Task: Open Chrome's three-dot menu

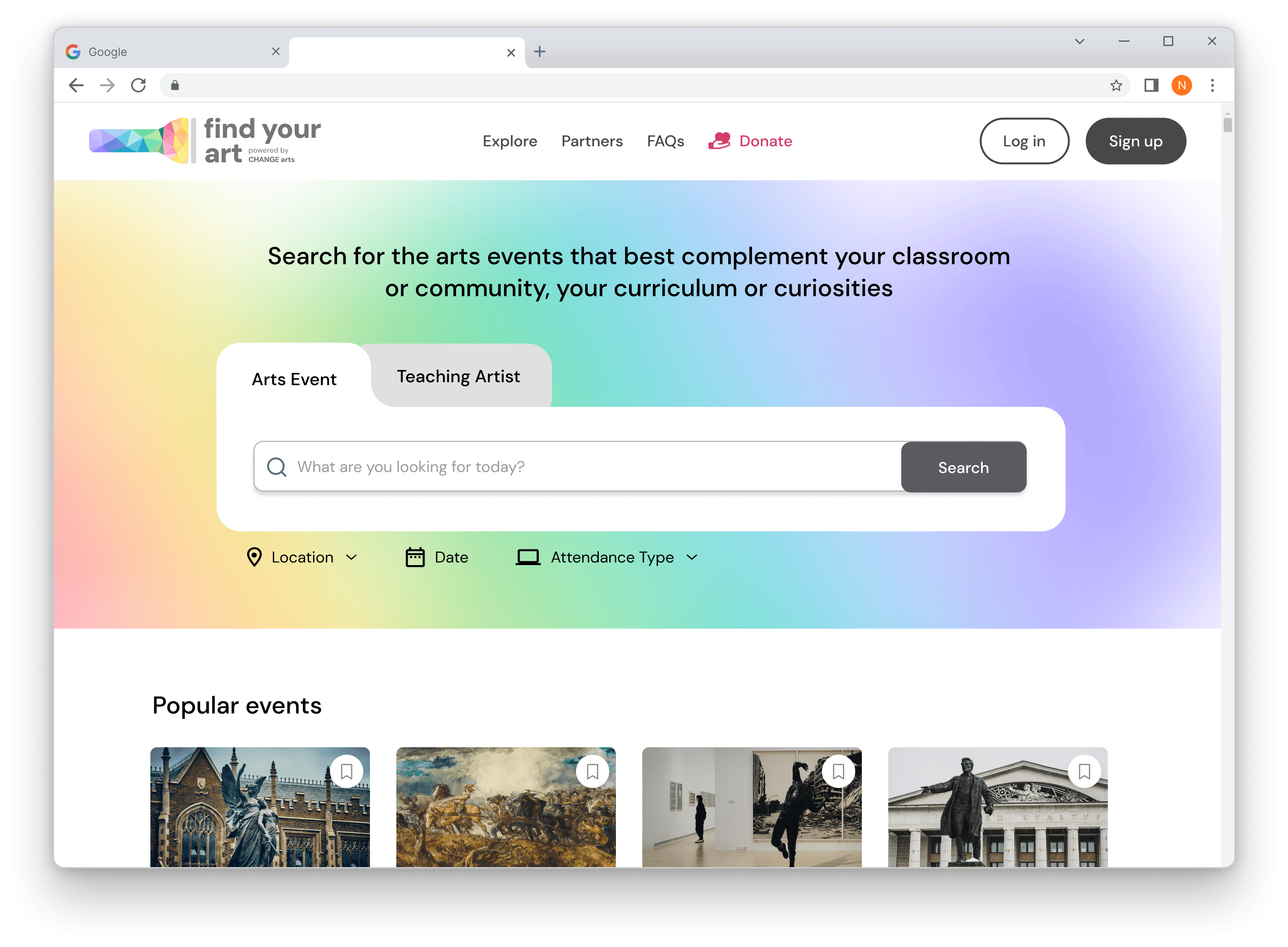Action: tap(1212, 85)
